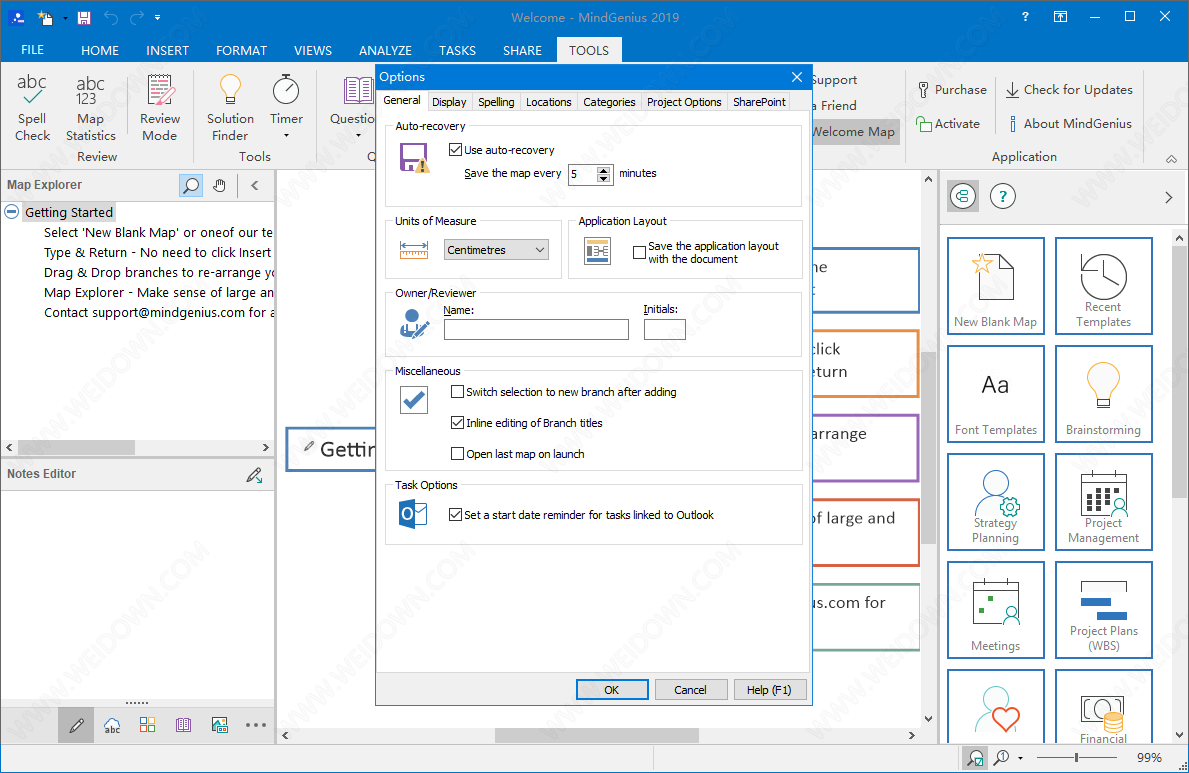This screenshot has height=773, width=1189.
Task: Activate Review Mode
Action: click(x=159, y=108)
